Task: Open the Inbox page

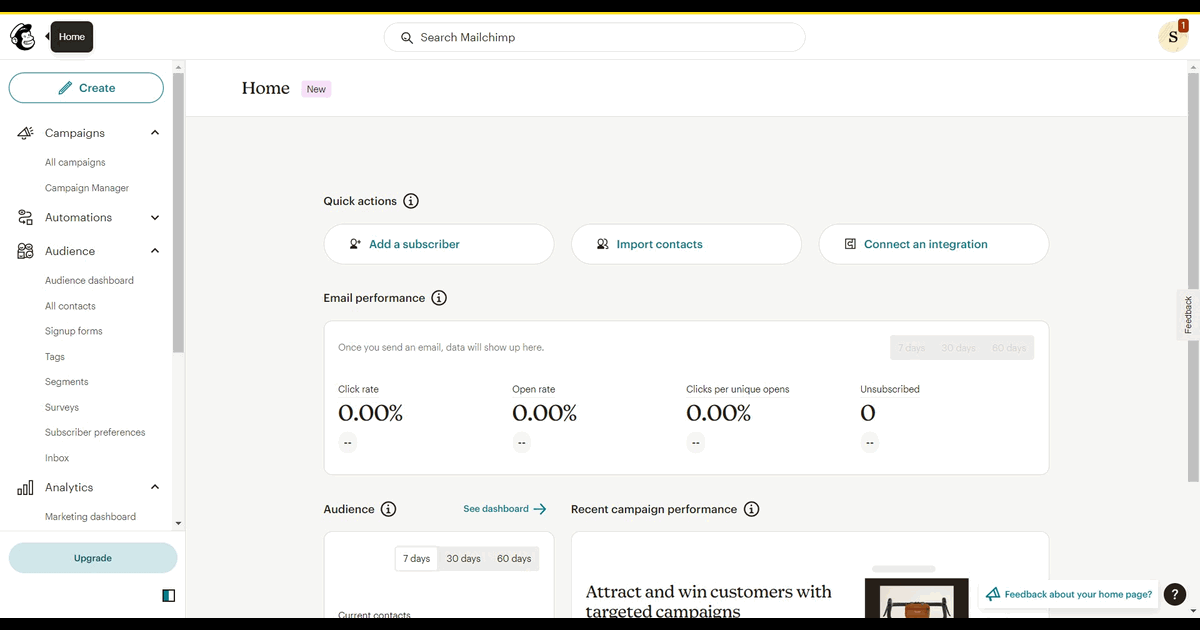Action: coord(57,458)
